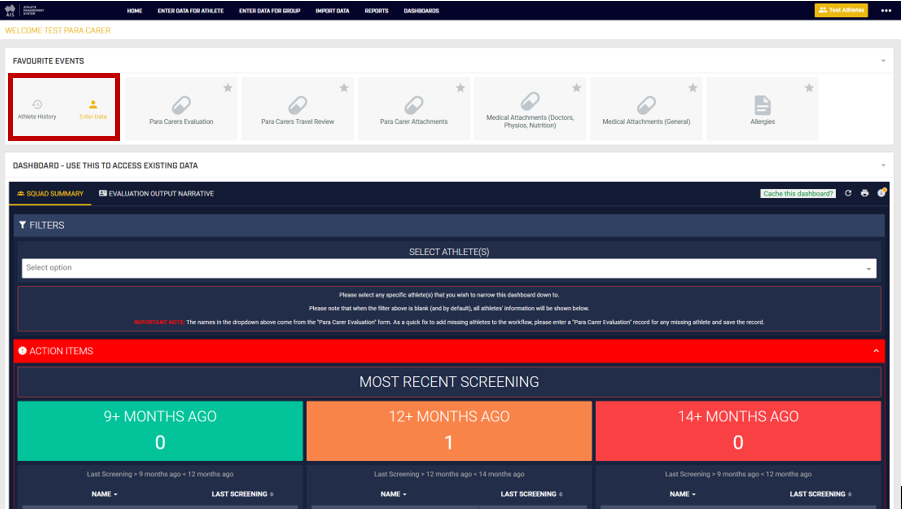Click Cache this dashboard button
The image size is (913, 513).
point(798,193)
